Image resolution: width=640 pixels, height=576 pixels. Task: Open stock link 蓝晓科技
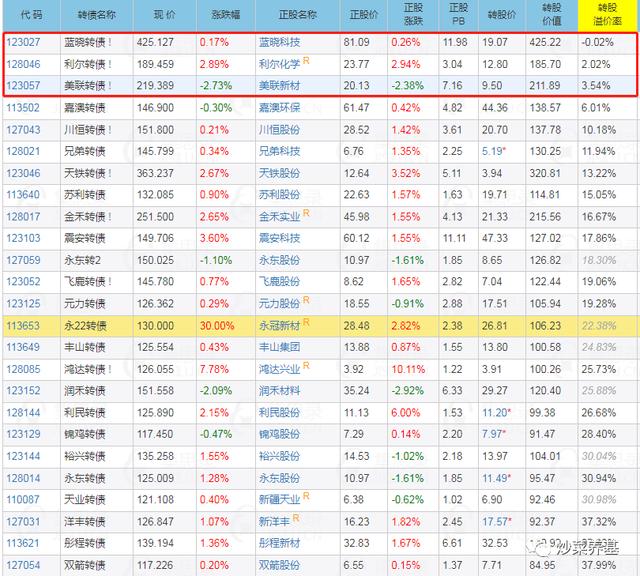tap(280, 42)
